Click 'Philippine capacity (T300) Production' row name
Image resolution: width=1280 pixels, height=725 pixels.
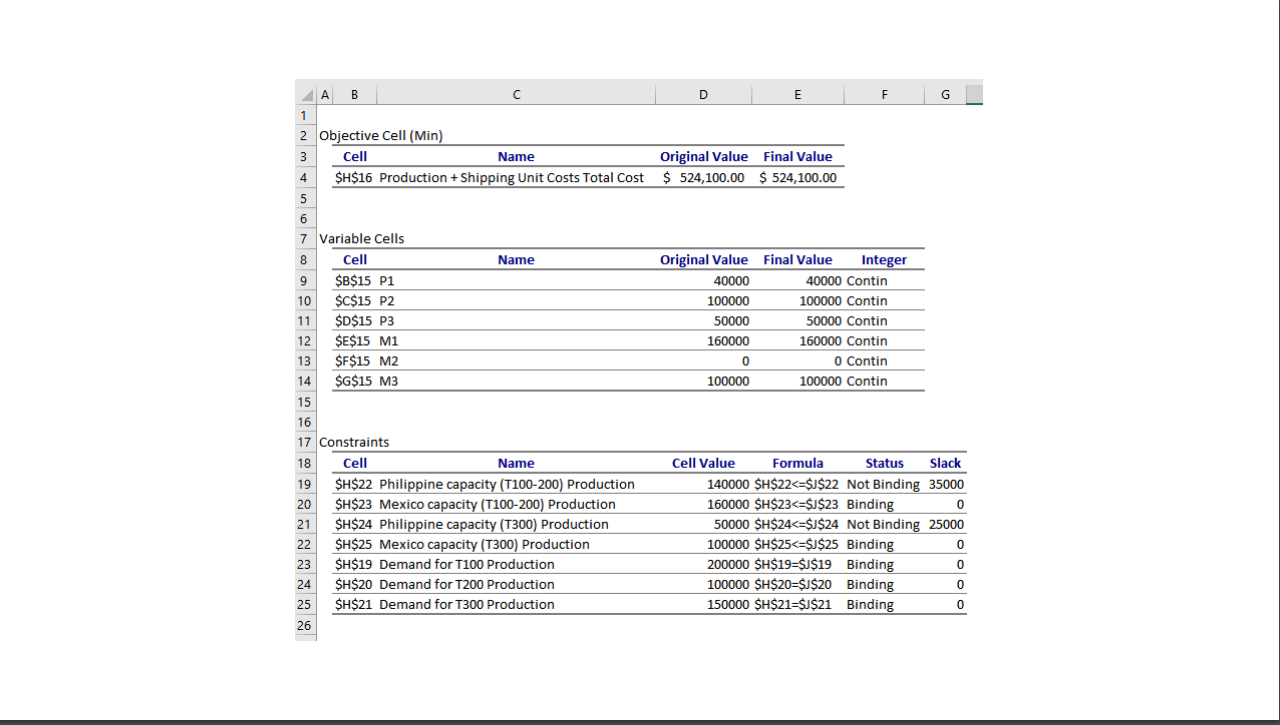494,524
